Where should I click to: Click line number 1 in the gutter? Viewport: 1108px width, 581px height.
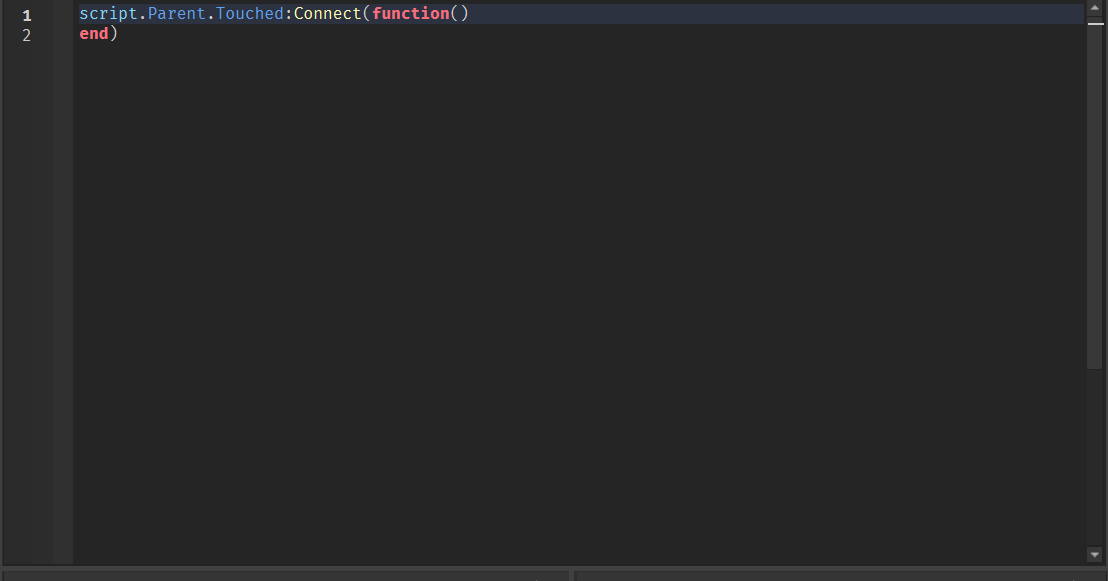(26, 15)
